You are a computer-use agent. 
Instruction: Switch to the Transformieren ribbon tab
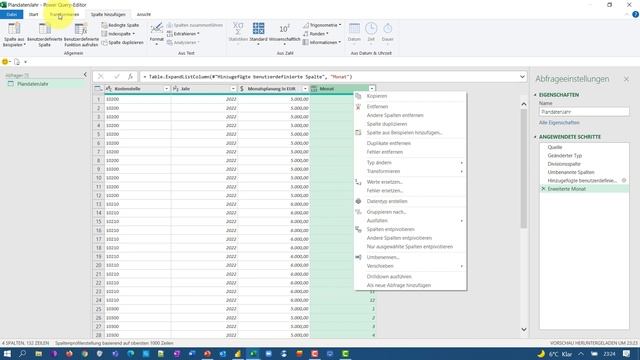pos(64,14)
